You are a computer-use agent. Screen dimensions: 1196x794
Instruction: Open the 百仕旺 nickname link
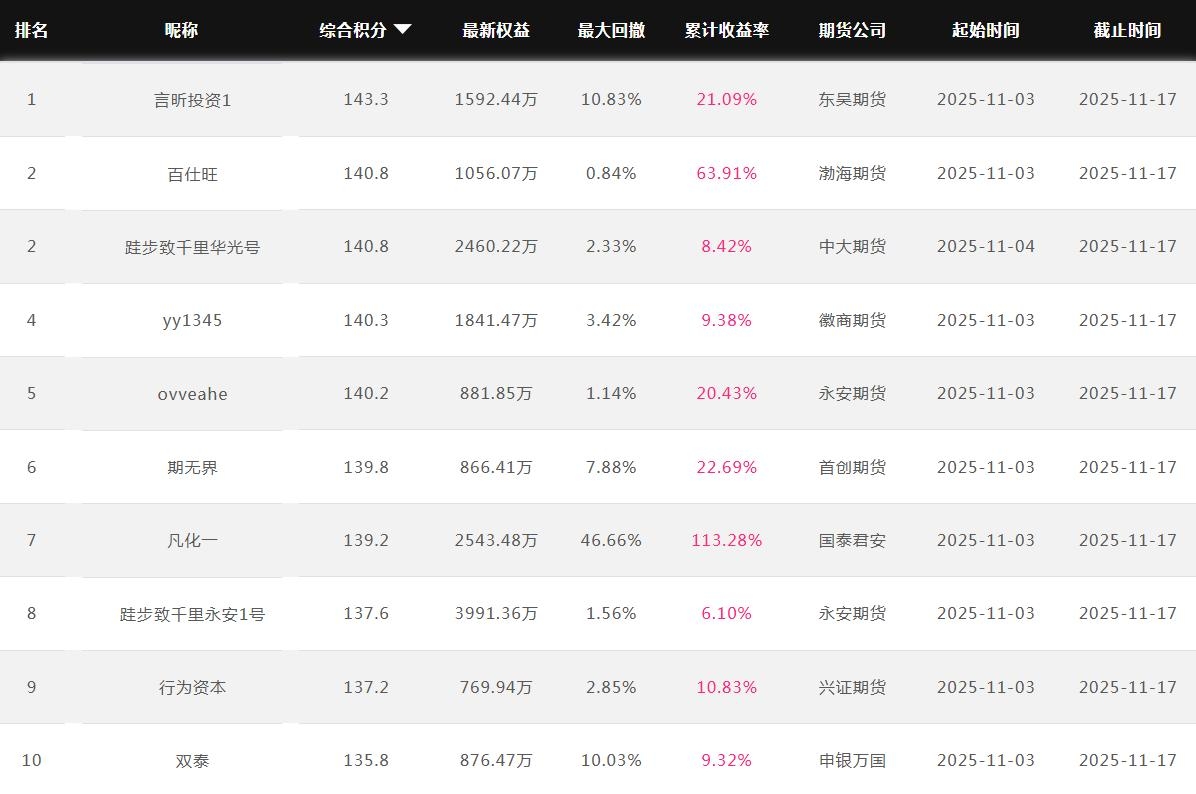(192, 174)
